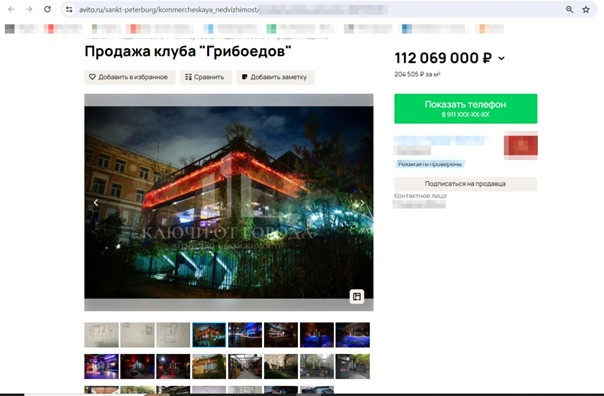Click Показать телефон green button
The width and height of the screenshot is (604, 396).
coord(465,109)
